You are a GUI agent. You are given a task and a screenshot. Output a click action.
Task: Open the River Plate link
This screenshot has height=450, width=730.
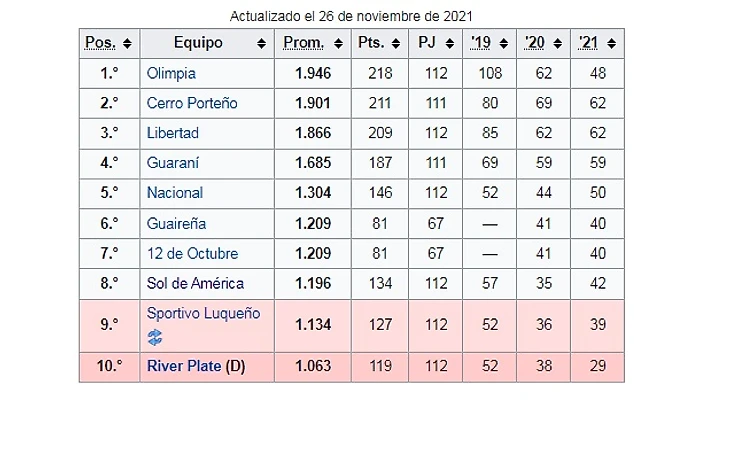(184, 366)
